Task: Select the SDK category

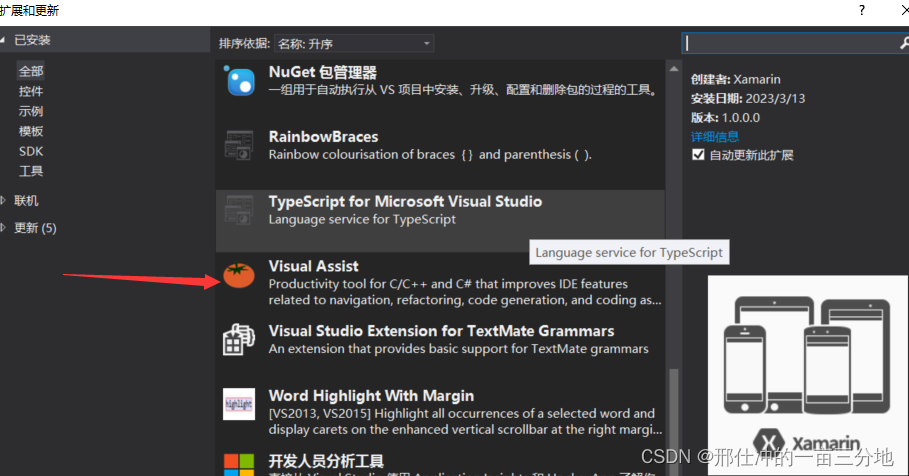Action: click(31, 151)
